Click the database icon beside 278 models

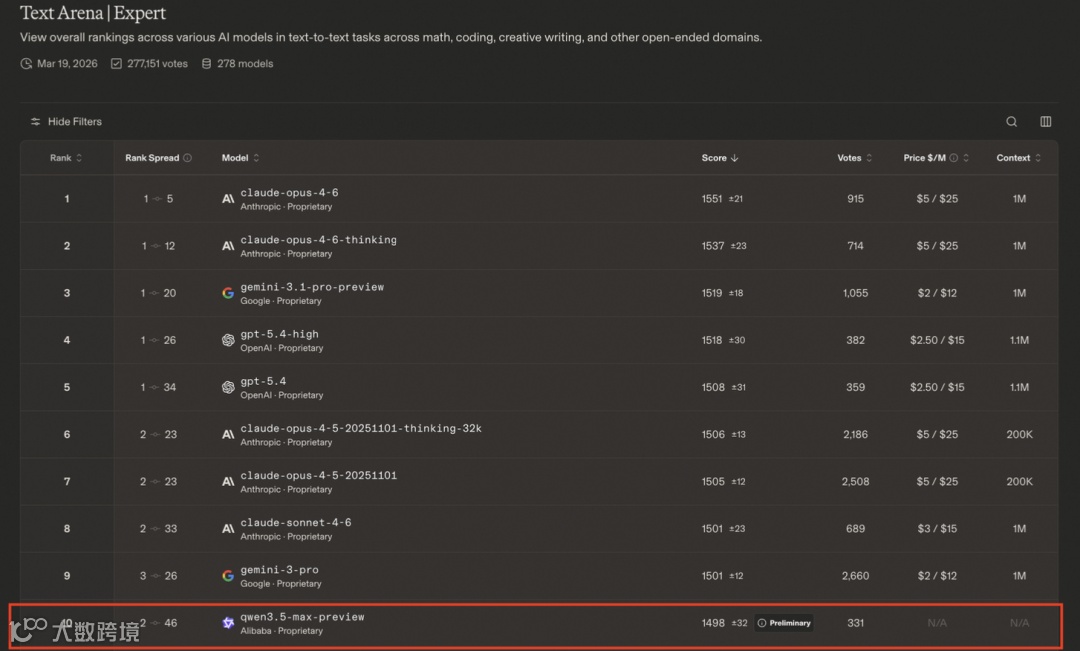tap(206, 63)
